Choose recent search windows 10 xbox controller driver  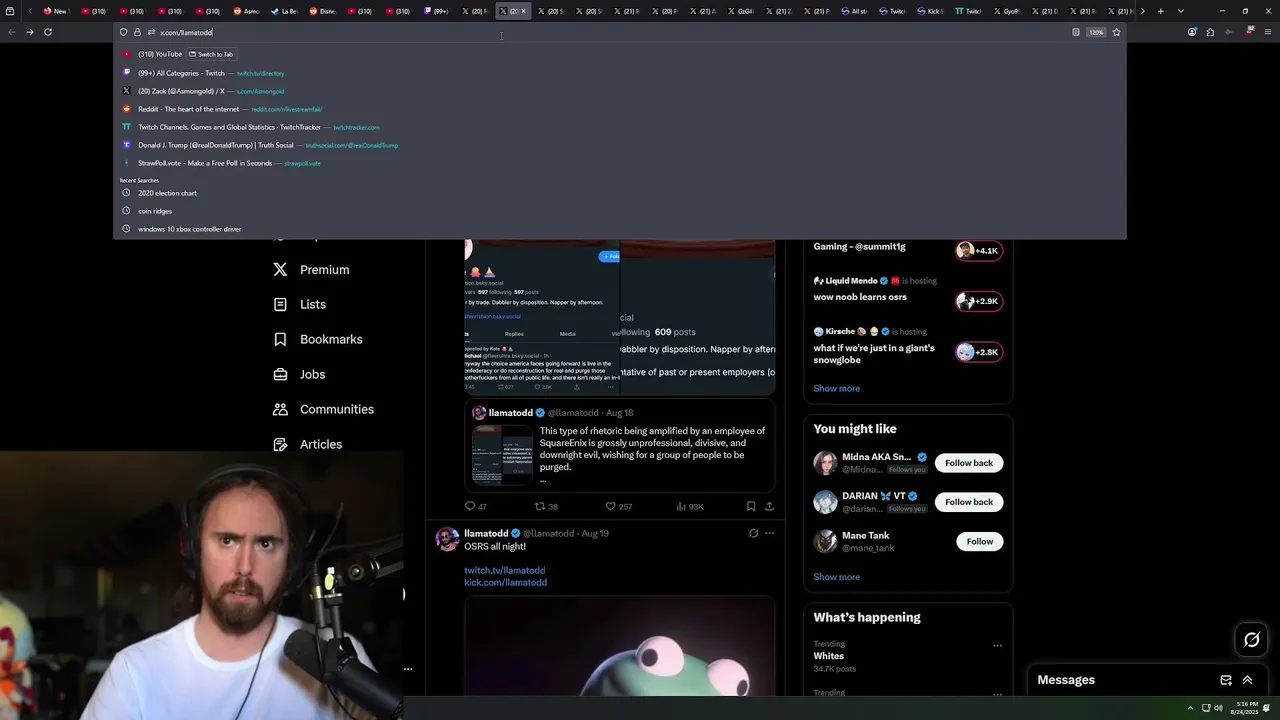(x=619, y=229)
